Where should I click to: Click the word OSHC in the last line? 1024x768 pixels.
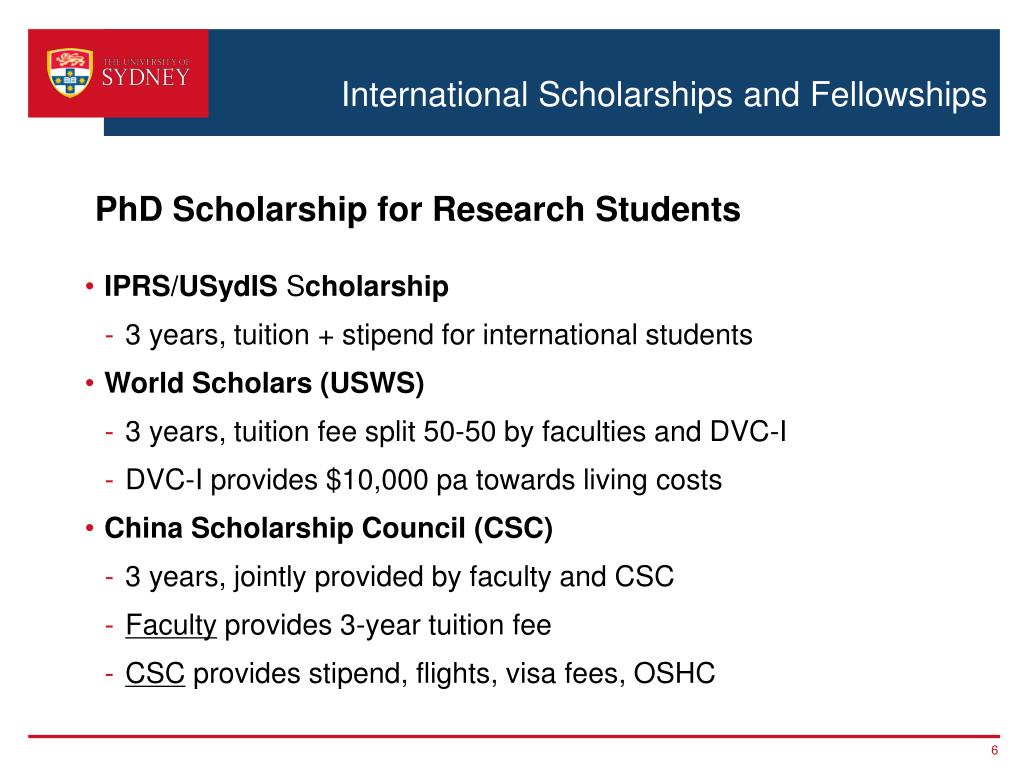(675, 673)
